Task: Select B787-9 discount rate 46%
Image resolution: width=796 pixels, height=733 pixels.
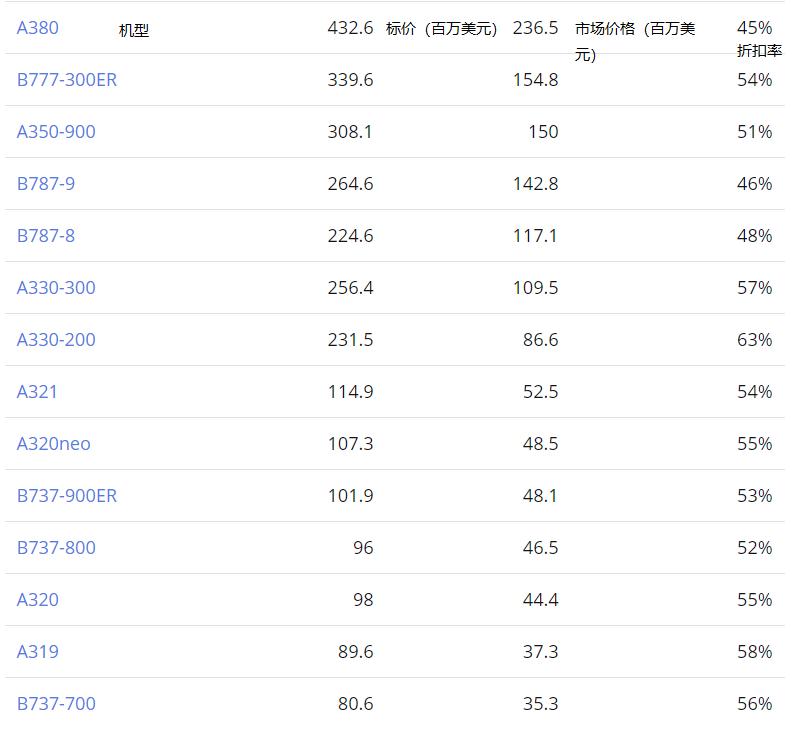Action: tap(754, 184)
